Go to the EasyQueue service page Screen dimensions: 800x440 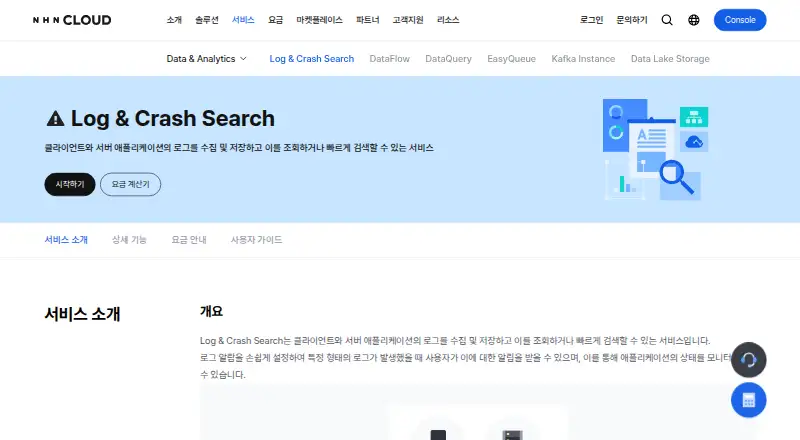click(511, 59)
